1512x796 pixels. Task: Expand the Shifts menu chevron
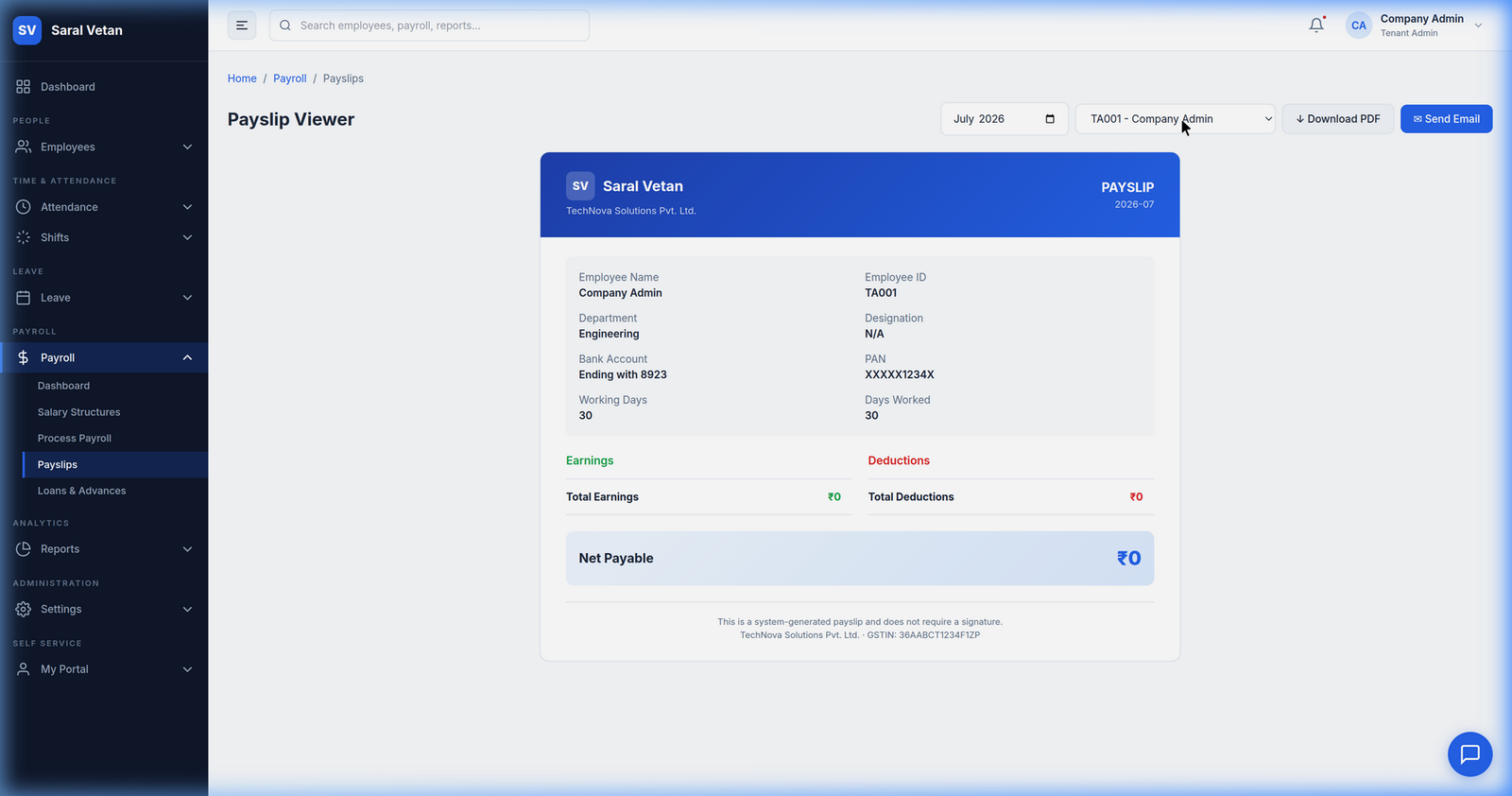click(x=187, y=237)
